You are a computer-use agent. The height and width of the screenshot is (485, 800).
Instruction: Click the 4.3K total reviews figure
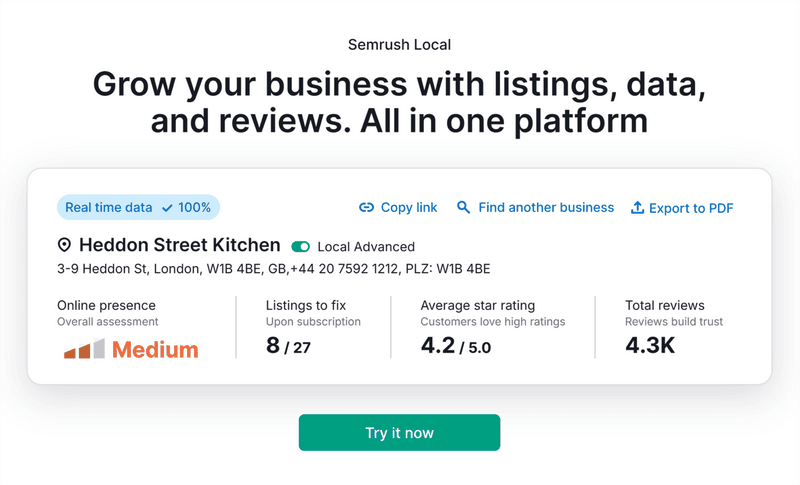tap(651, 347)
